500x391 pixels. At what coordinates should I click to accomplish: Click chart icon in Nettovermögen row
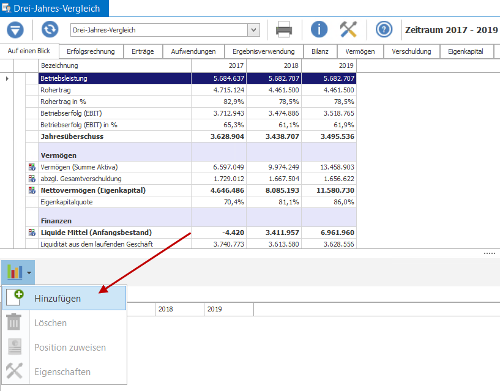32,190
